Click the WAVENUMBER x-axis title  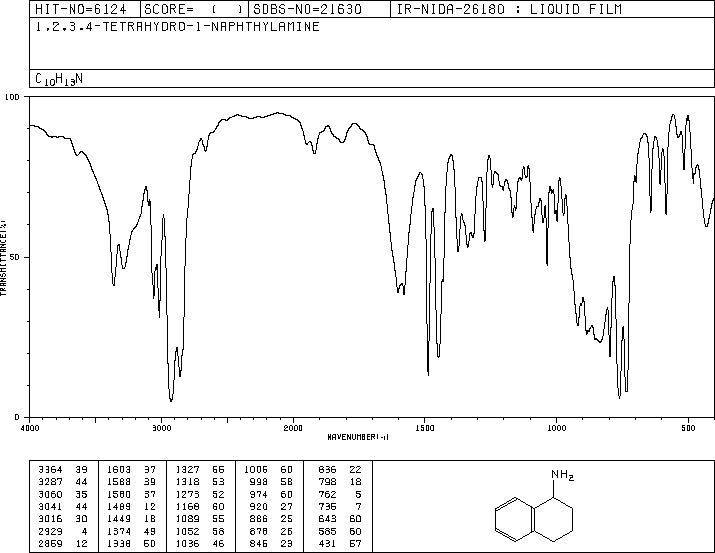click(358, 437)
